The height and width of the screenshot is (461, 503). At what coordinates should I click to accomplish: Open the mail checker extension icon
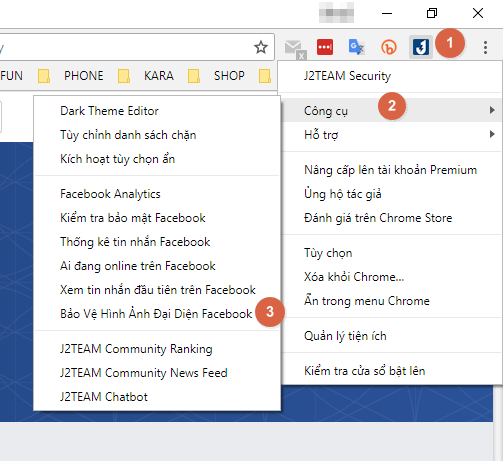(x=295, y=49)
